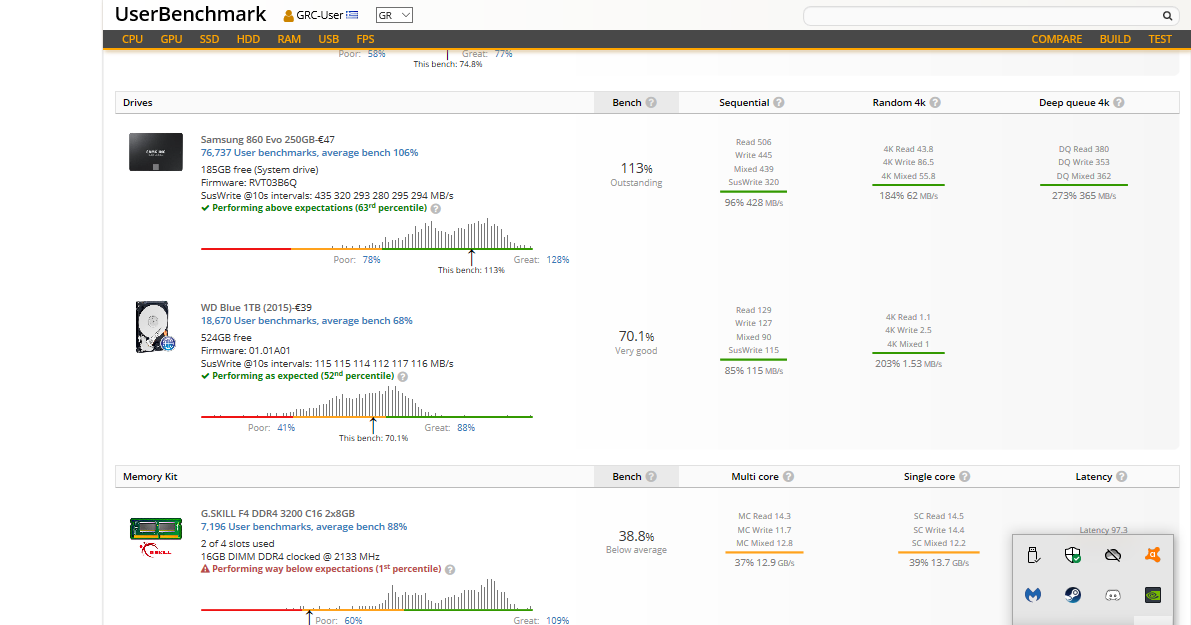Click the UserBenchmark site logo
Screen dimensions: 1191x625
(x=191, y=14)
